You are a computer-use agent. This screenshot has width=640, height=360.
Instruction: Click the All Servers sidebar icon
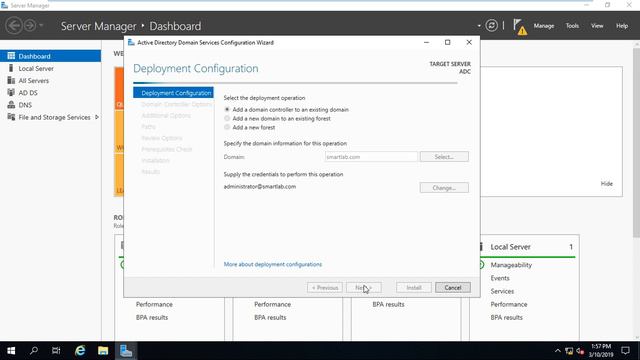coord(11,80)
